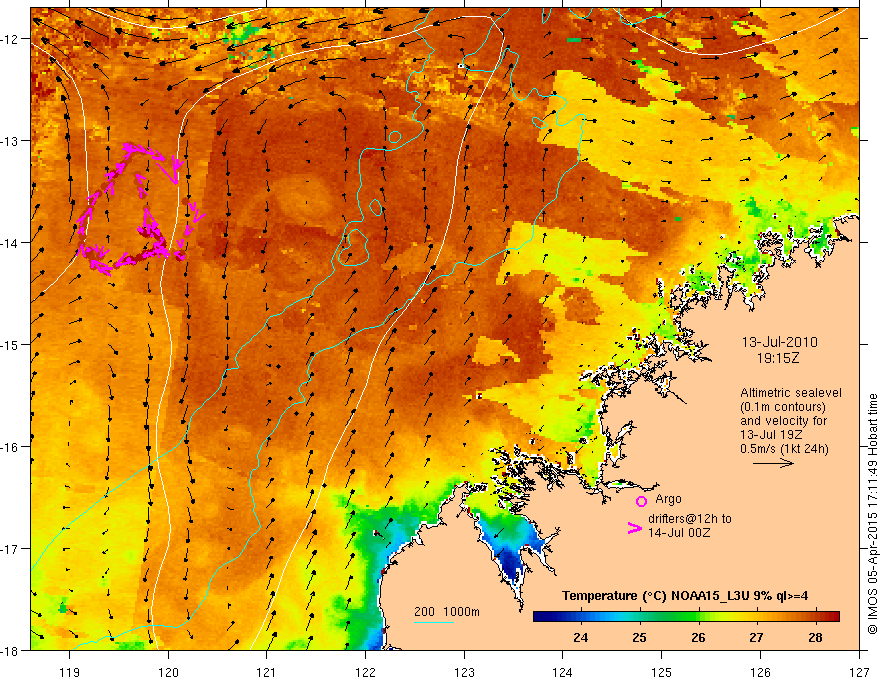Viewport: 880px width, 680px height.
Task: Click the colorbar tick label "26"
Action: coord(698,638)
